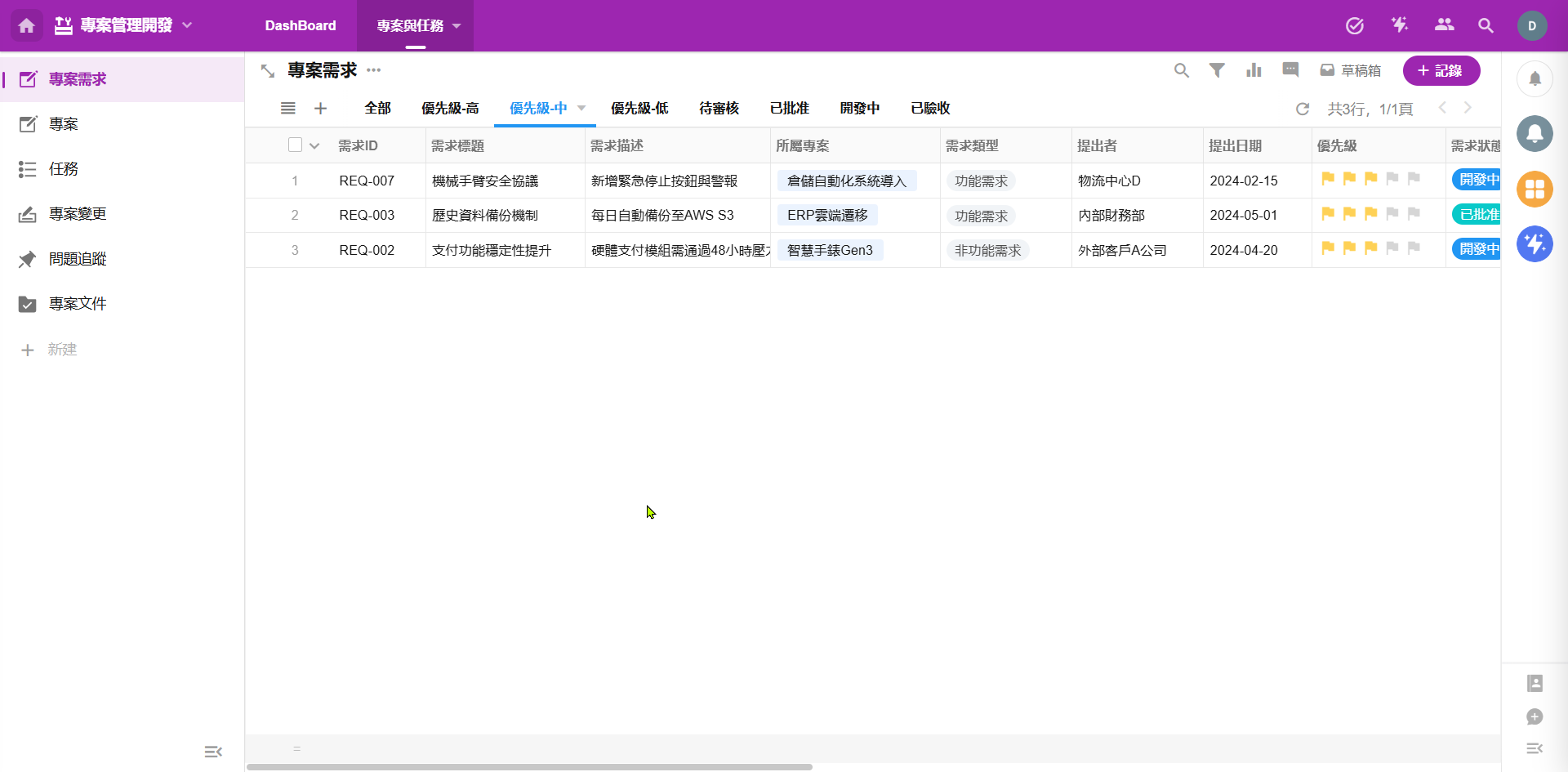Switch to the 開發中 view
Image resolution: width=1568 pixels, height=772 pixels.
point(859,108)
